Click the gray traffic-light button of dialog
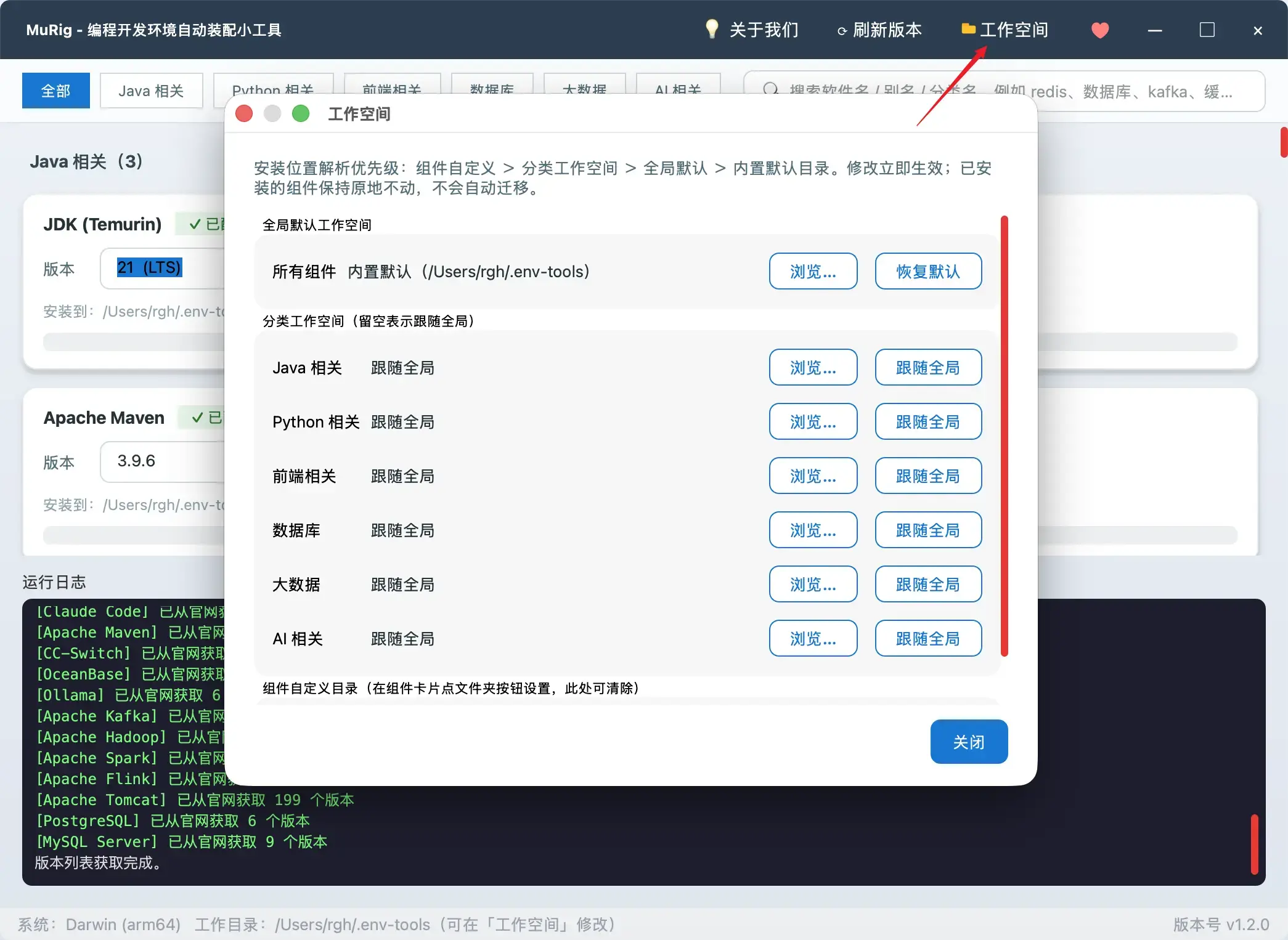 272,113
